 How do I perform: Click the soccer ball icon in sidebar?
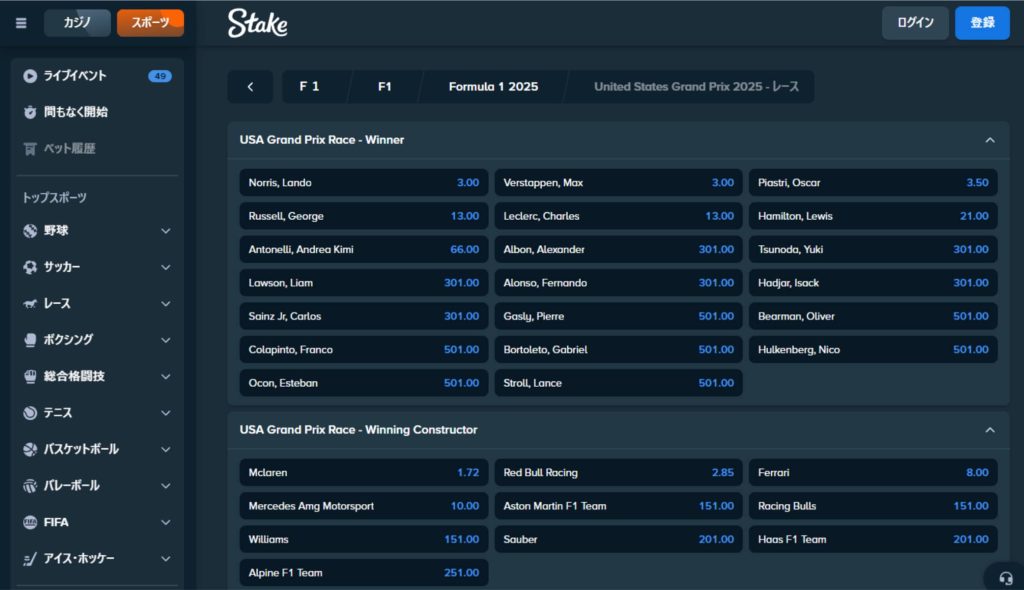(30, 267)
